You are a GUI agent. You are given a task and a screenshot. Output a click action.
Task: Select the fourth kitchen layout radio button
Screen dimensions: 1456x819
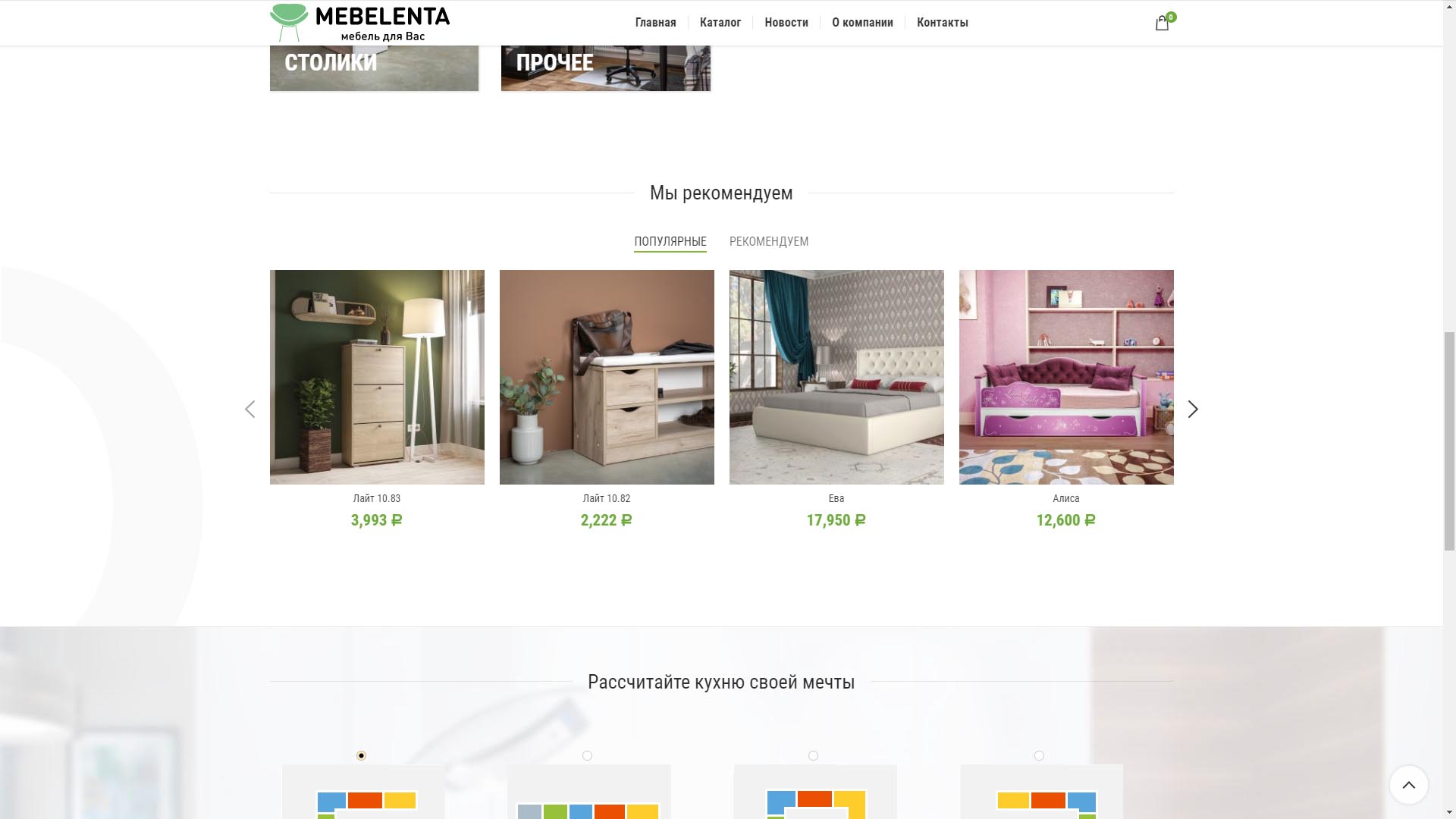[x=1039, y=755]
